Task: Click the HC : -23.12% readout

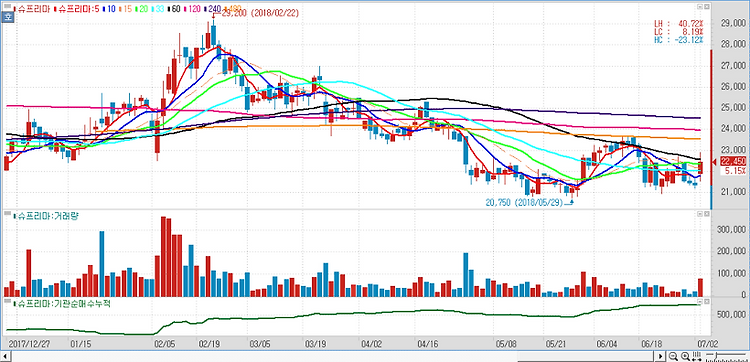Action: click(x=678, y=40)
